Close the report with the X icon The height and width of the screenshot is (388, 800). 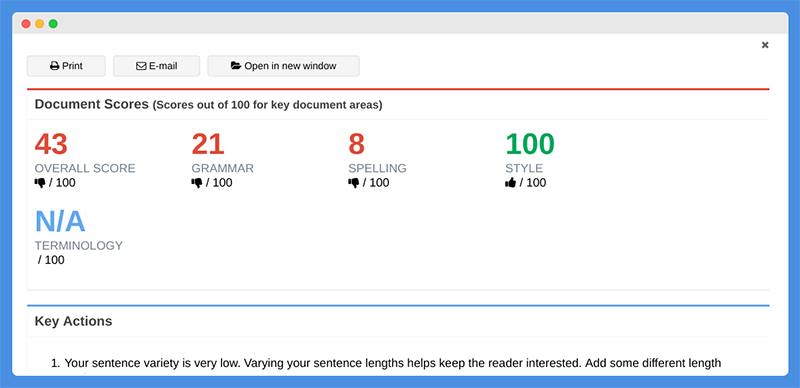tap(765, 45)
